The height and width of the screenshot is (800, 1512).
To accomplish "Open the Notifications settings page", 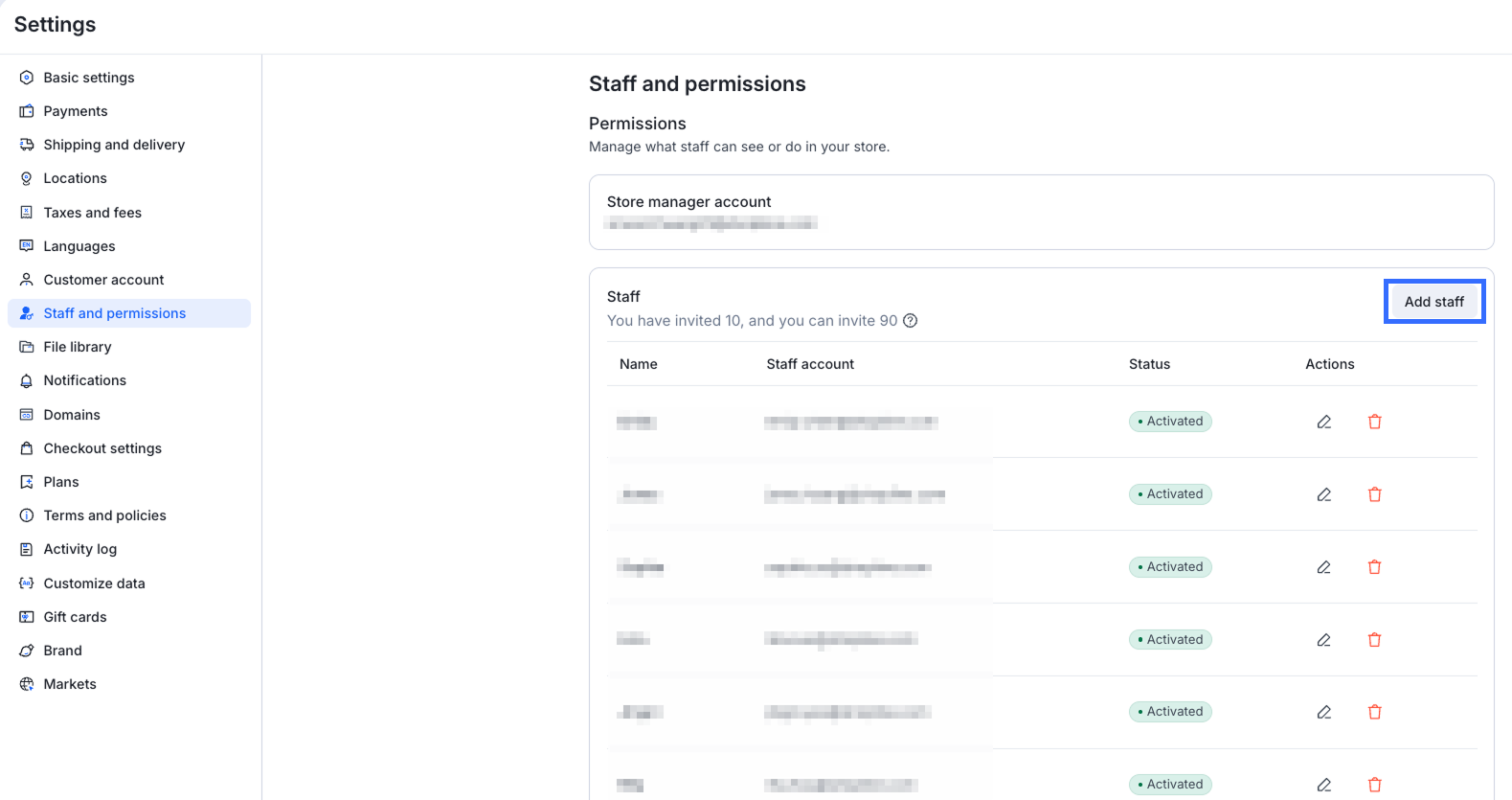I will coord(84,380).
